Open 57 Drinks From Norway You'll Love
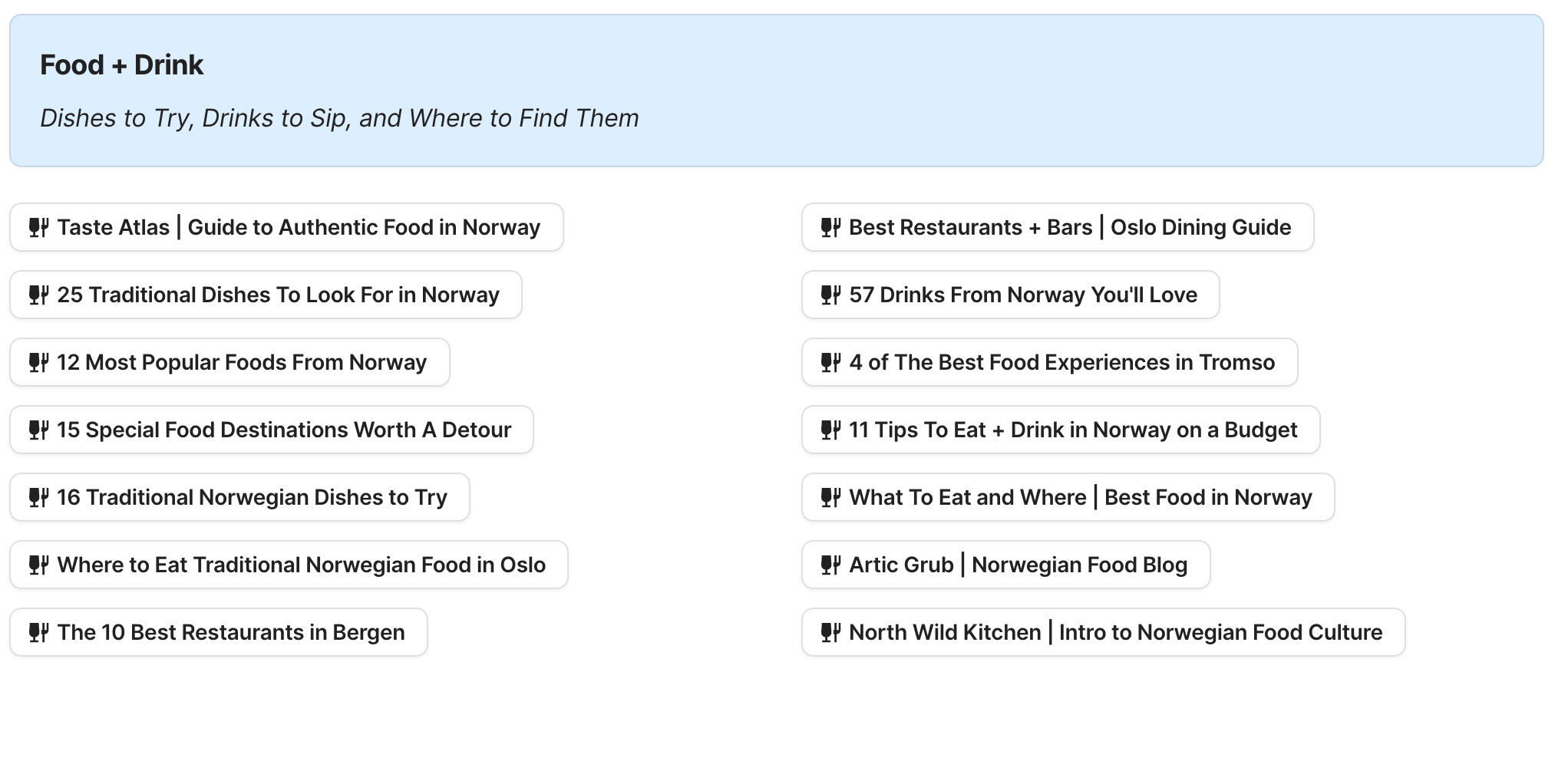The image size is (1555, 784). (x=1010, y=295)
